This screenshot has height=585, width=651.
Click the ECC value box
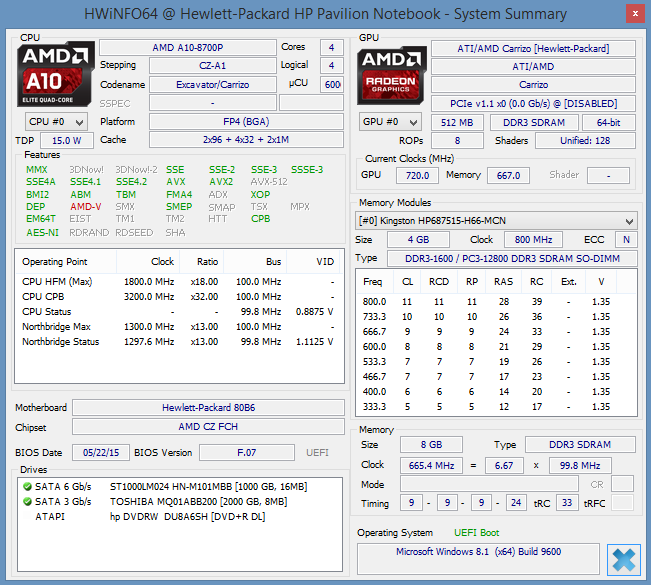[x=625, y=240]
